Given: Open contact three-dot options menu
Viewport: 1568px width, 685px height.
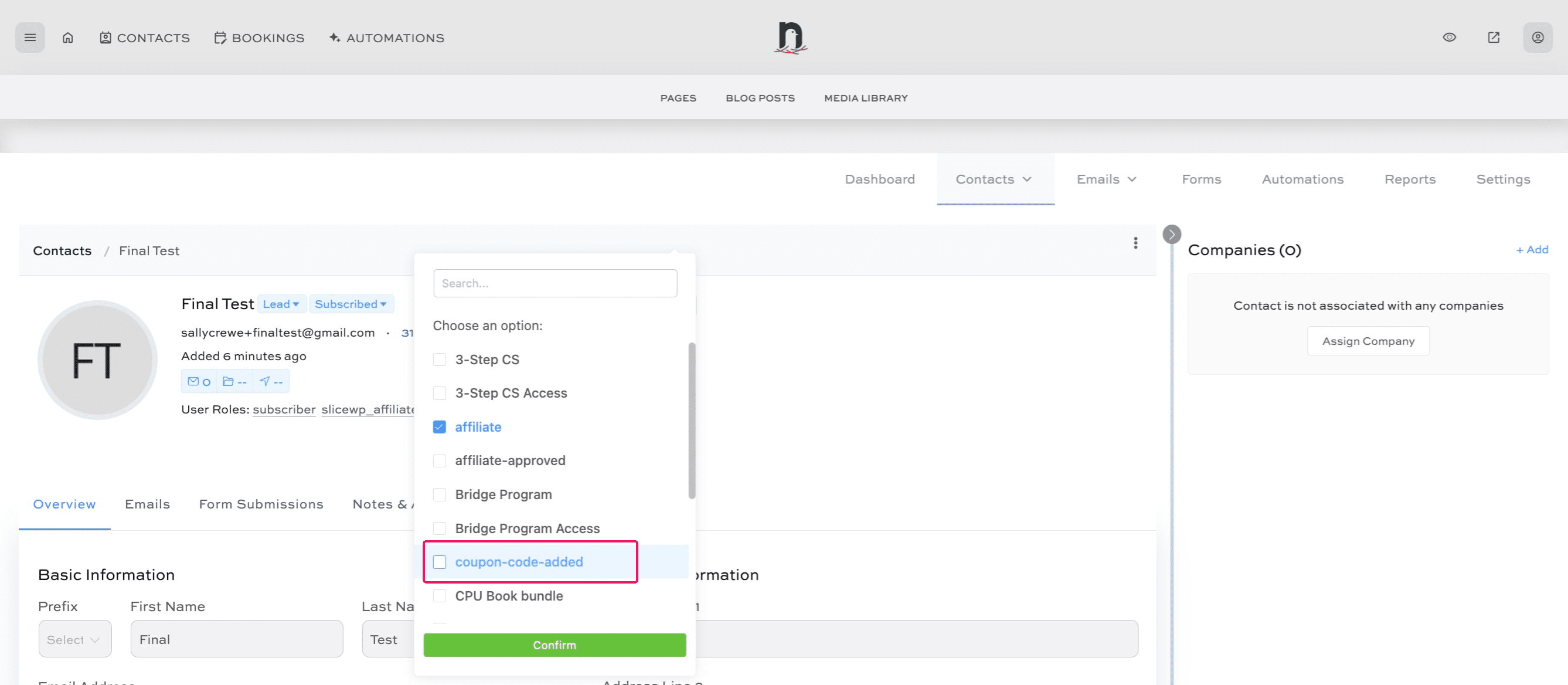Looking at the screenshot, I should [1135, 243].
